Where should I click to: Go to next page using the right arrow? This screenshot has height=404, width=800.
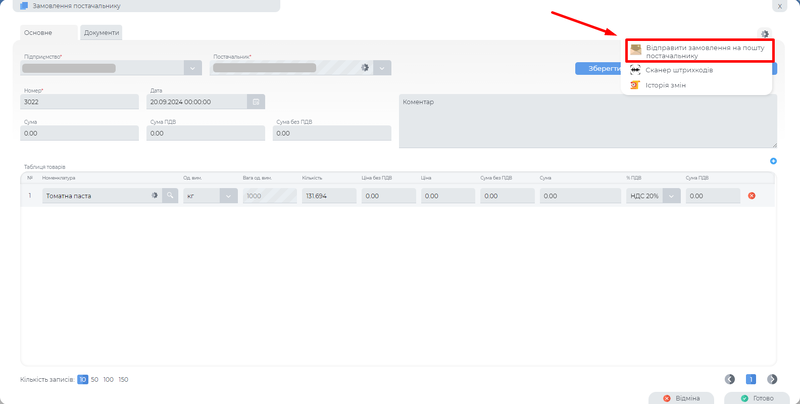coord(771,379)
